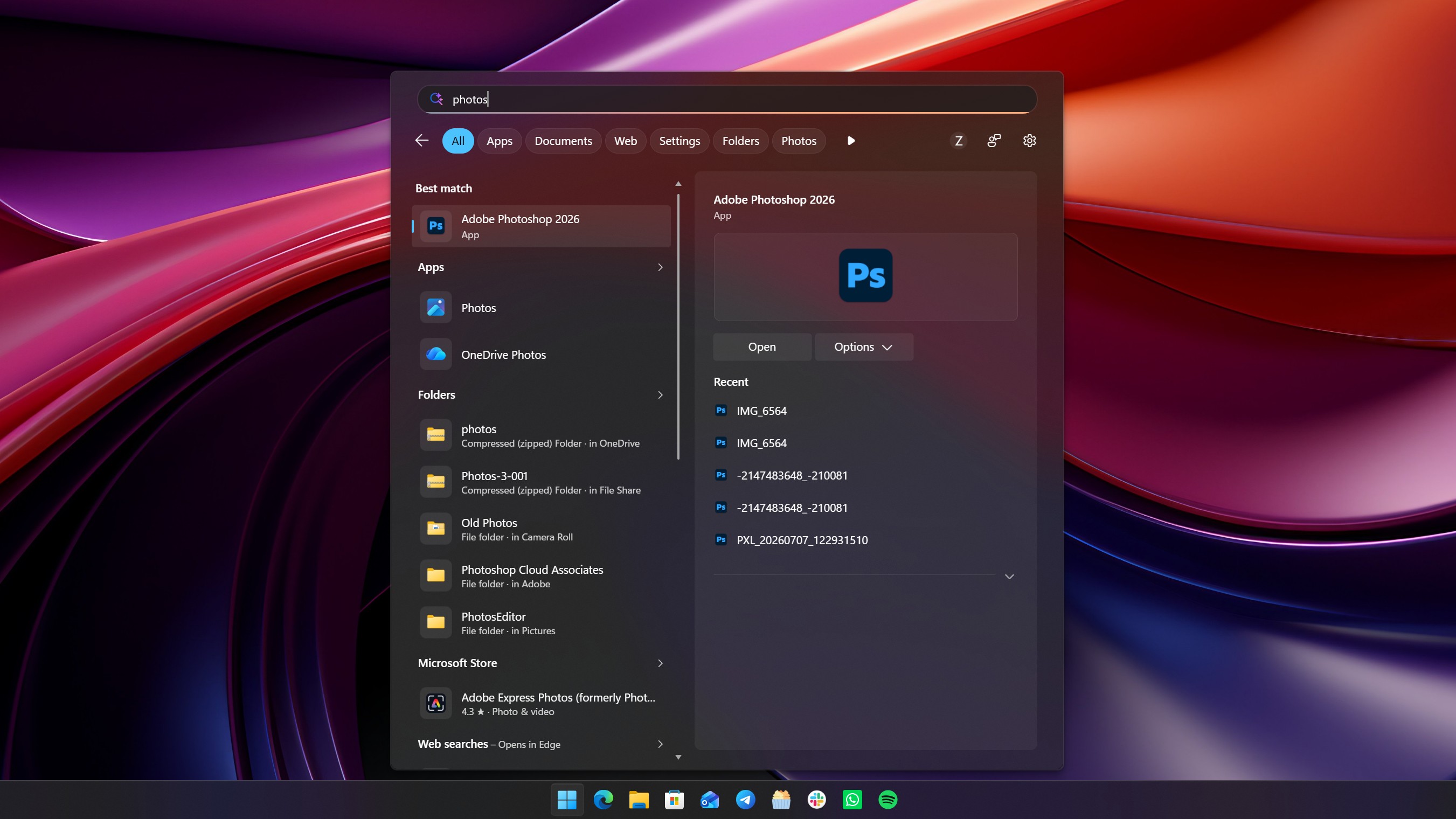The image size is (1456, 819).
Task: Click the PhotosEditor folder icon
Action: click(x=435, y=622)
